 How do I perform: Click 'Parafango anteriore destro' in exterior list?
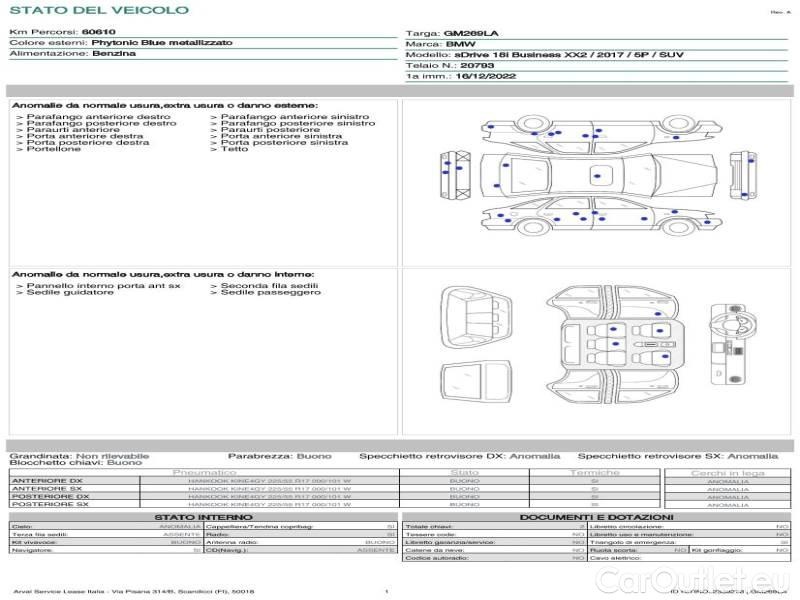(x=98, y=117)
